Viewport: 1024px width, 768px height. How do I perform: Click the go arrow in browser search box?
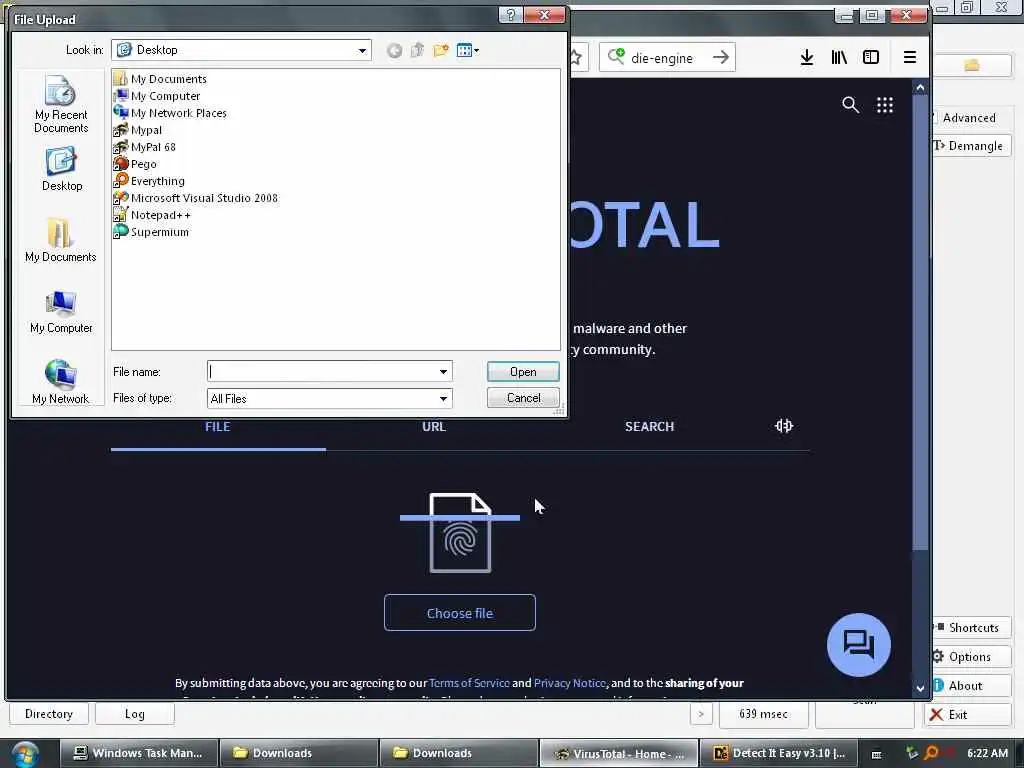pyautogui.click(x=721, y=57)
